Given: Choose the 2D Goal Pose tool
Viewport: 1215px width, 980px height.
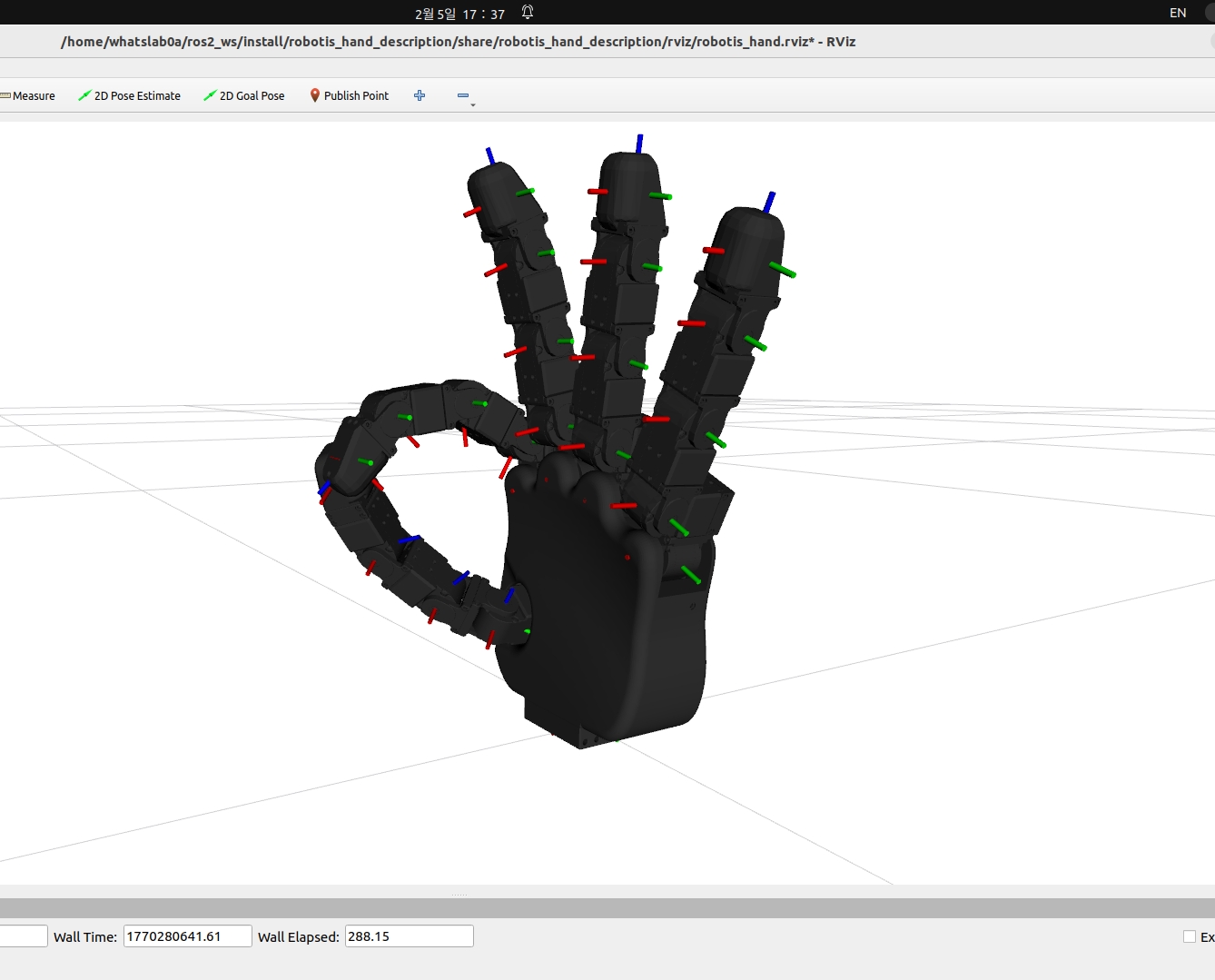Looking at the screenshot, I should click(243, 96).
